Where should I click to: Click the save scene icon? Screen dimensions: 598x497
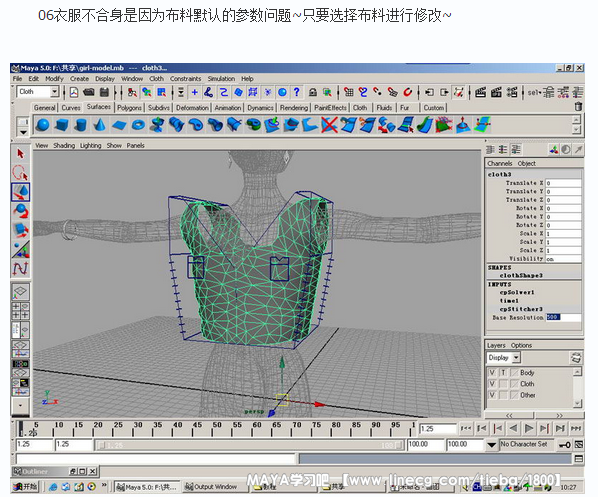click(104, 92)
